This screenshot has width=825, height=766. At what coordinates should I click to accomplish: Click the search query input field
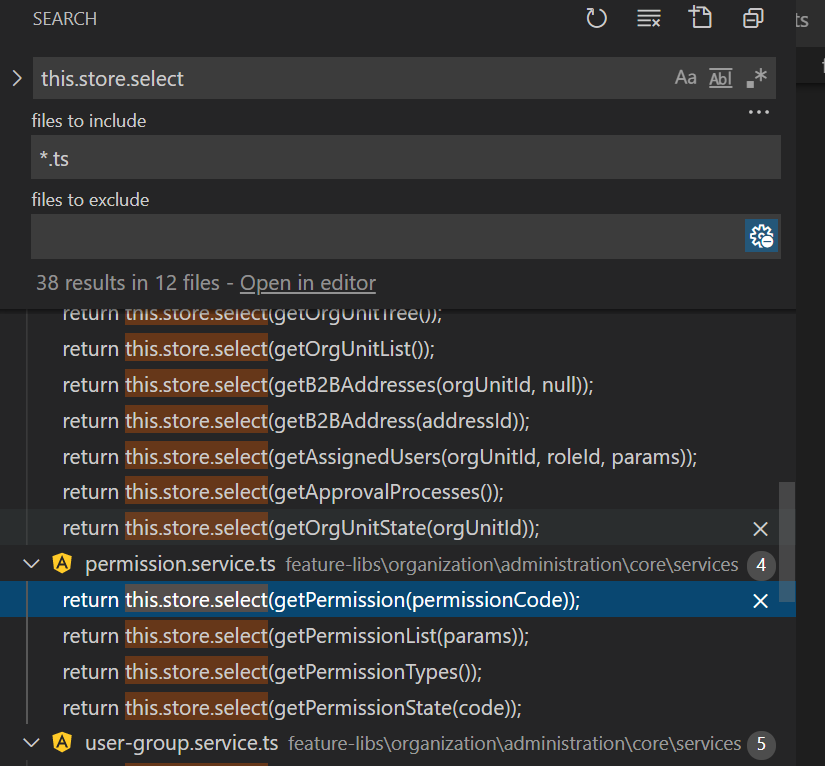pyautogui.click(x=350, y=78)
